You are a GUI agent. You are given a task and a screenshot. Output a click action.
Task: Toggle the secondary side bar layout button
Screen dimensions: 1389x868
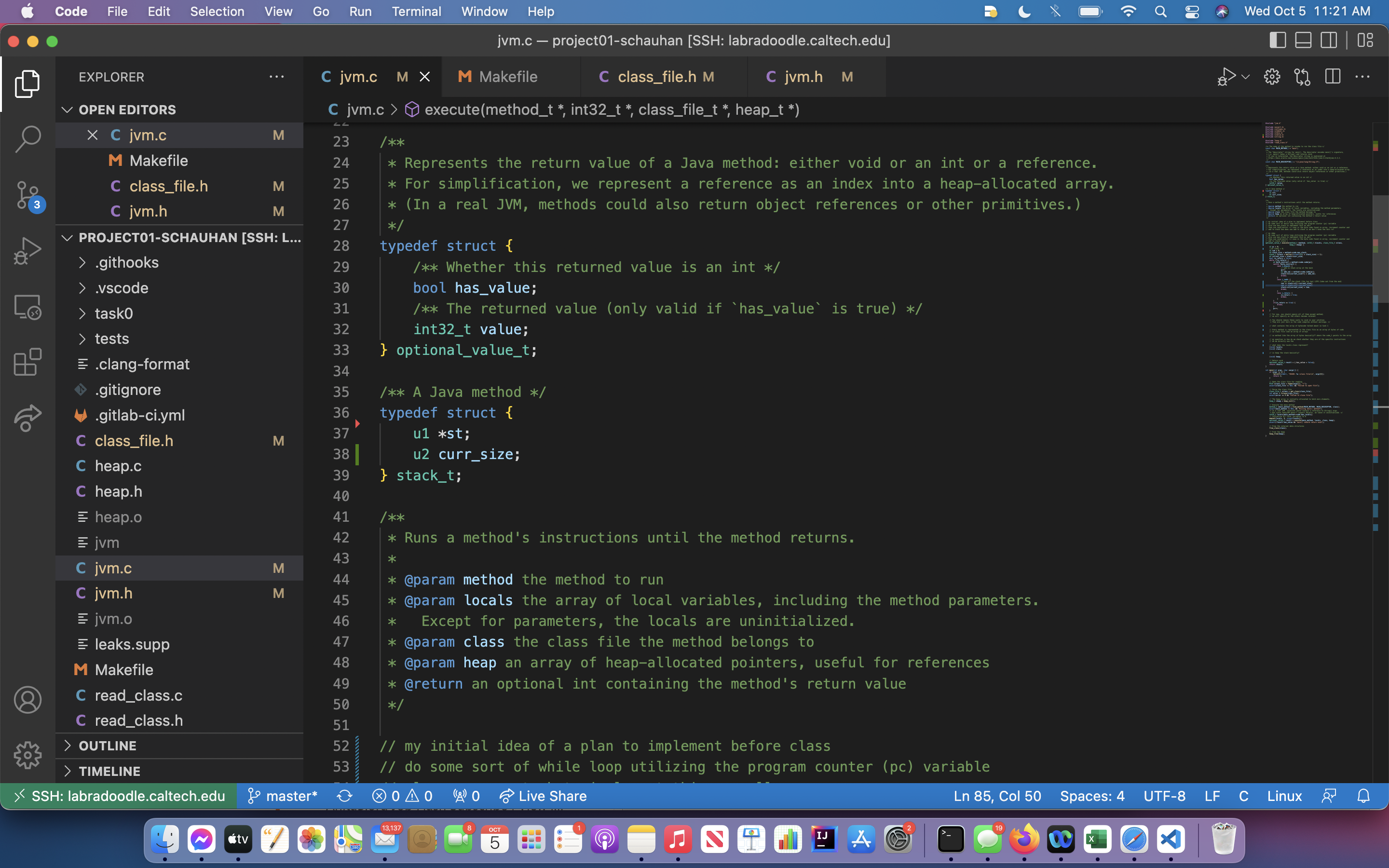pos(1329,40)
